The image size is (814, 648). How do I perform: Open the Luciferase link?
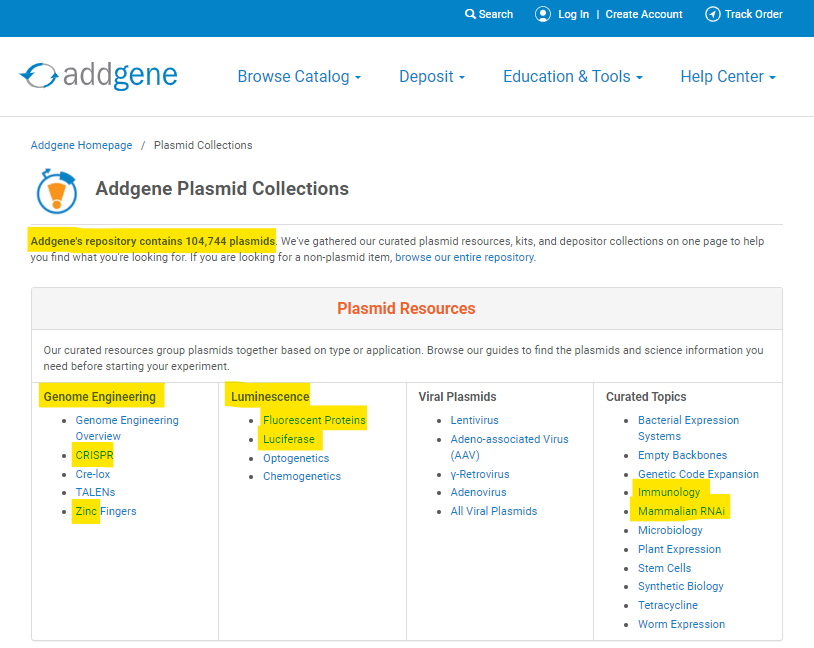tap(289, 439)
